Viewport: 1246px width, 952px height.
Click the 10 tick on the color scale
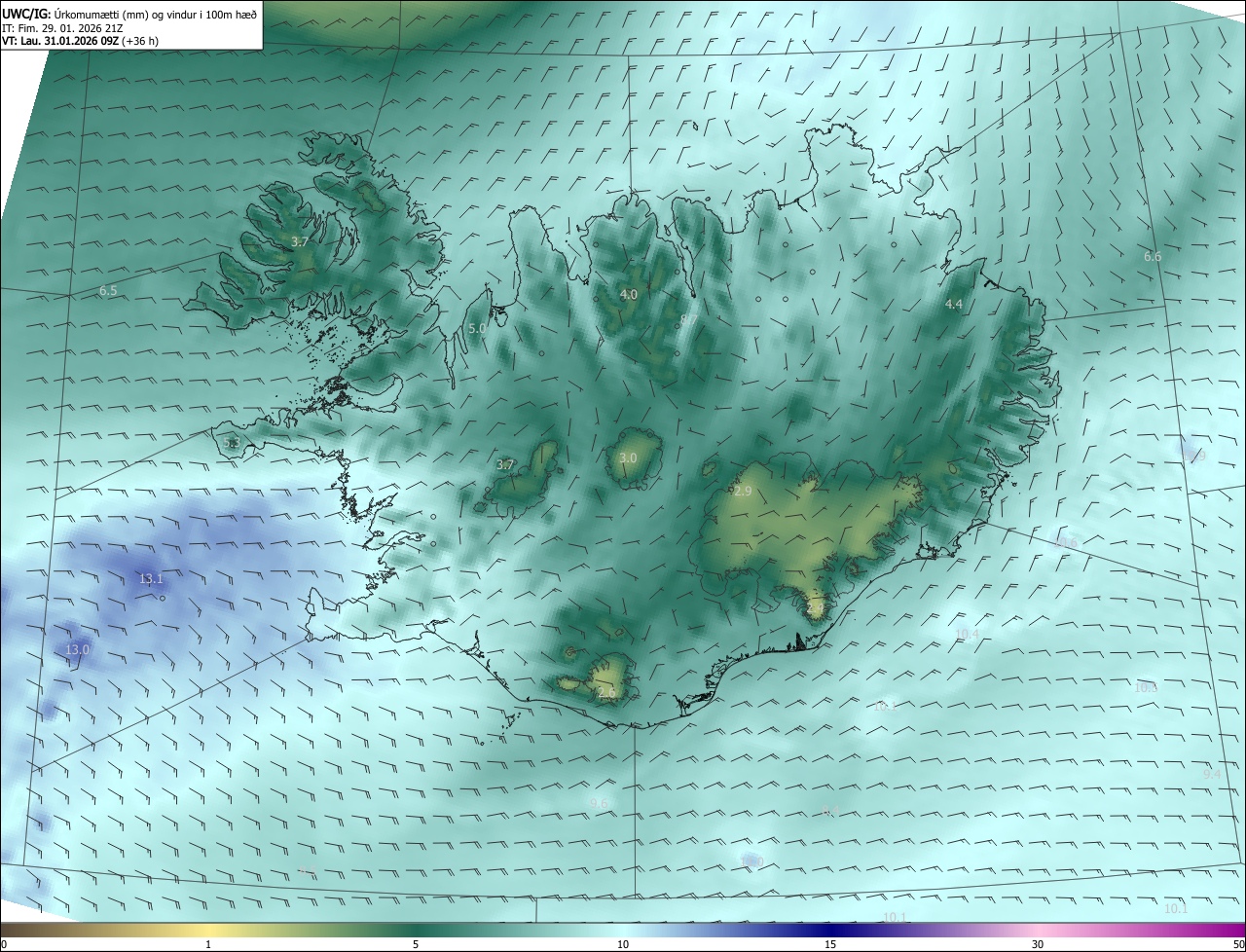click(x=623, y=944)
